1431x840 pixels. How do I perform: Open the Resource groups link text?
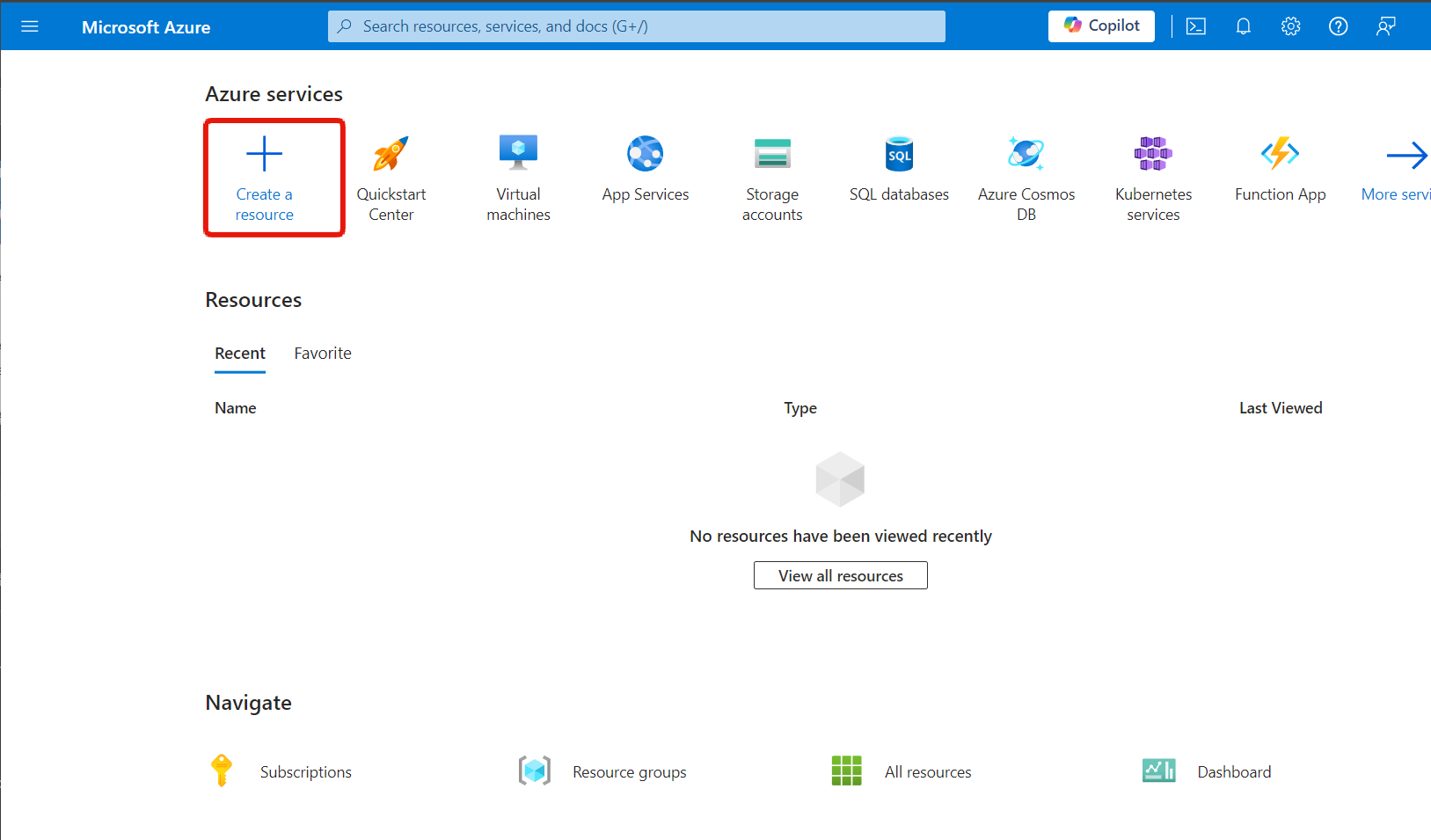(x=630, y=772)
